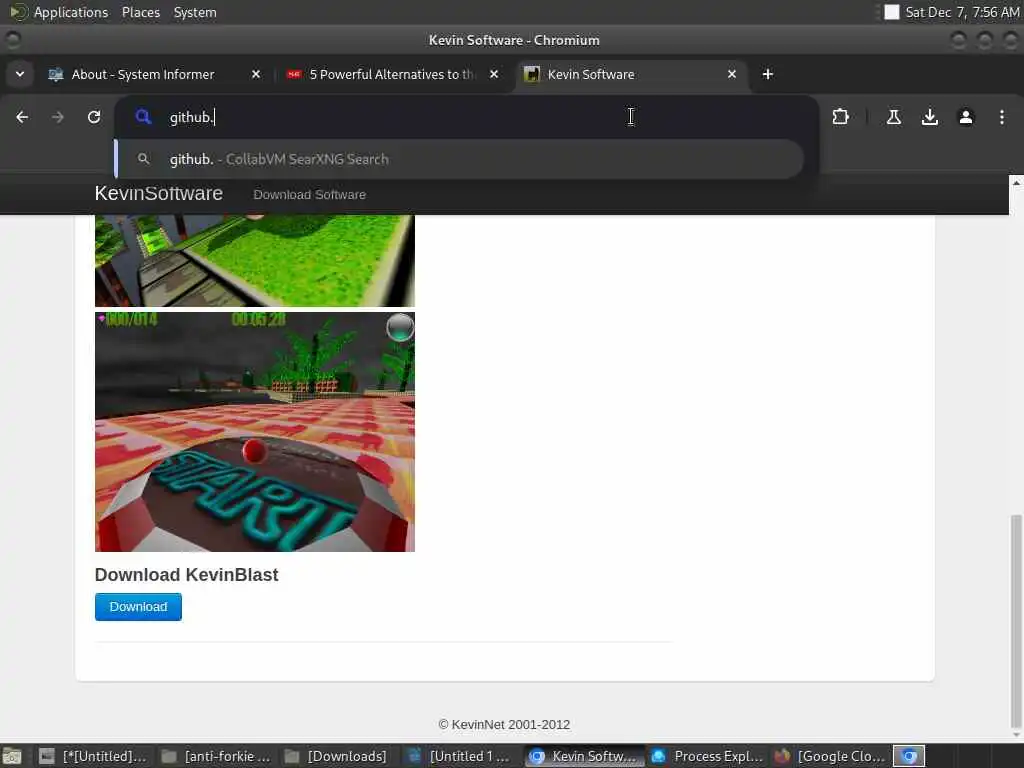Click the address bar containing github.
The image size is (1024, 768).
[466, 117]
